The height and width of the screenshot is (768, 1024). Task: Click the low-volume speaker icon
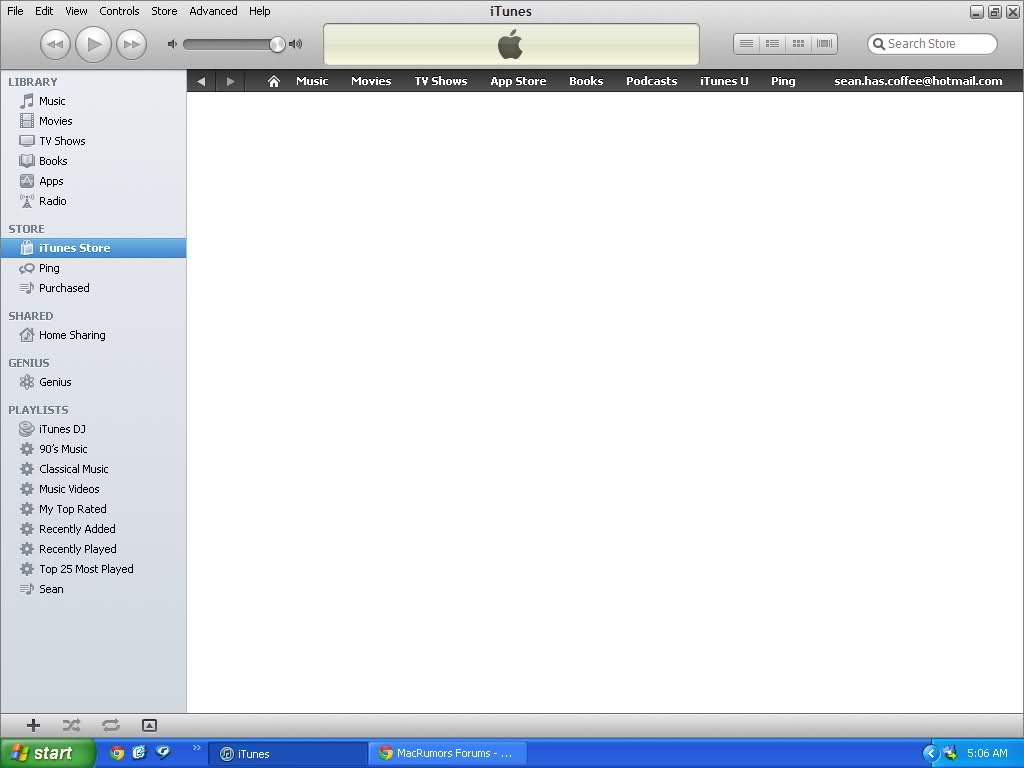tap(172, 44)
